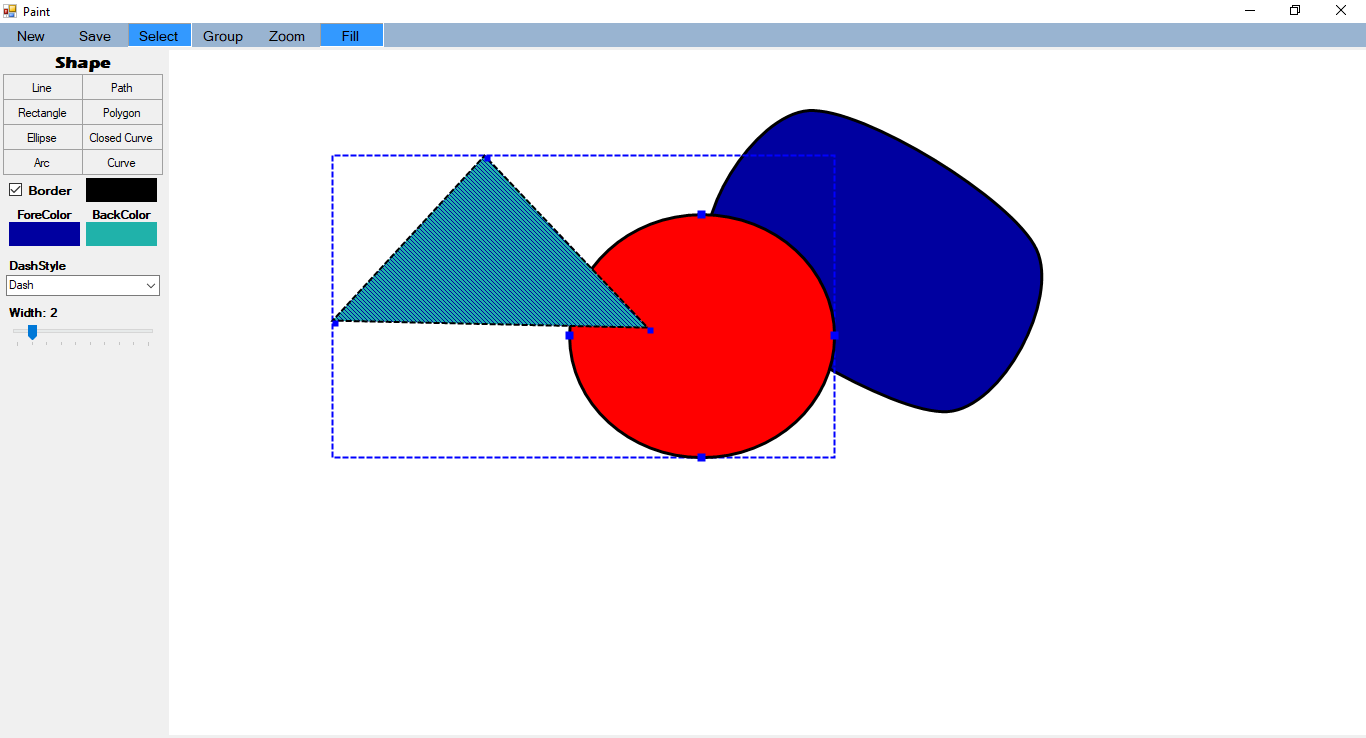Click the ellipse's top selection handle

(702, 214)
